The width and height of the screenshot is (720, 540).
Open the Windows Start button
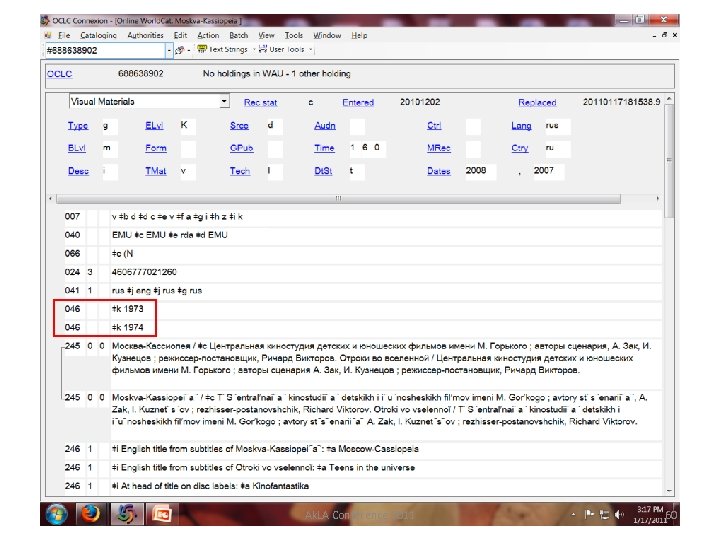tap(57, 514)
